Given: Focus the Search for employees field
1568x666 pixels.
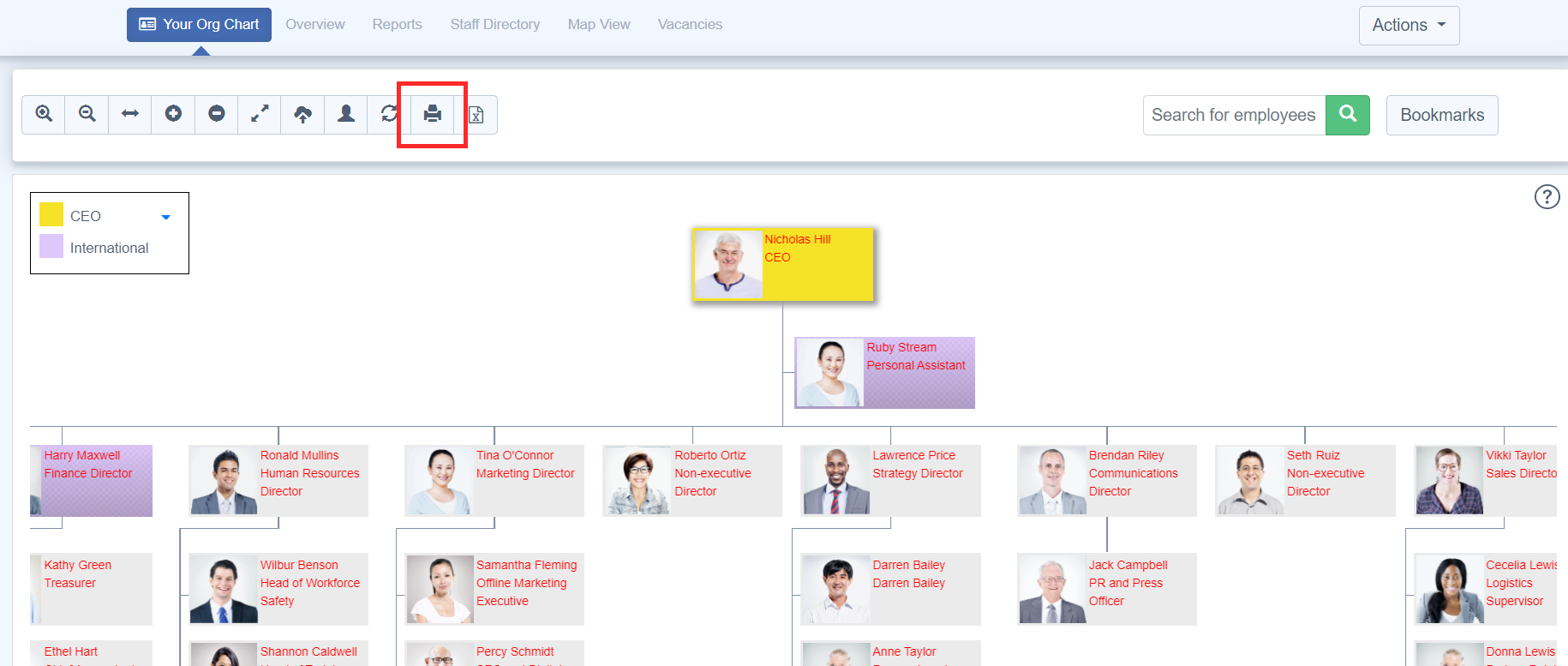Looking at the screenshot, I should (x=1234, y=115).
